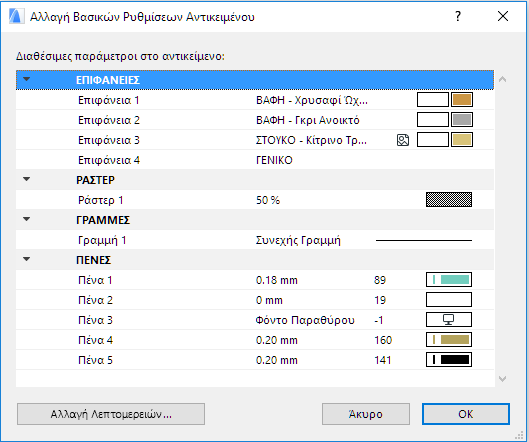Open the white pen swatch for Πένα 2
This screenshot has height=442, width=529.
point(449,300)
